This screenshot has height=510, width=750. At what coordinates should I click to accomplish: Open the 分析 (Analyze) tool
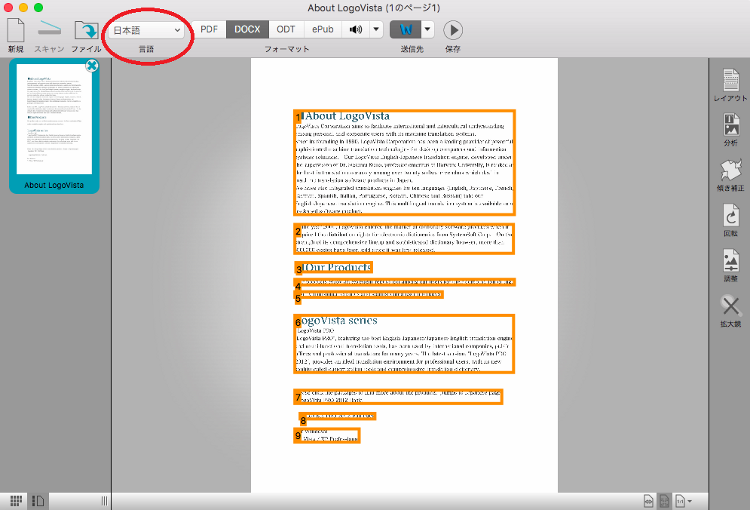coord(730,129)
